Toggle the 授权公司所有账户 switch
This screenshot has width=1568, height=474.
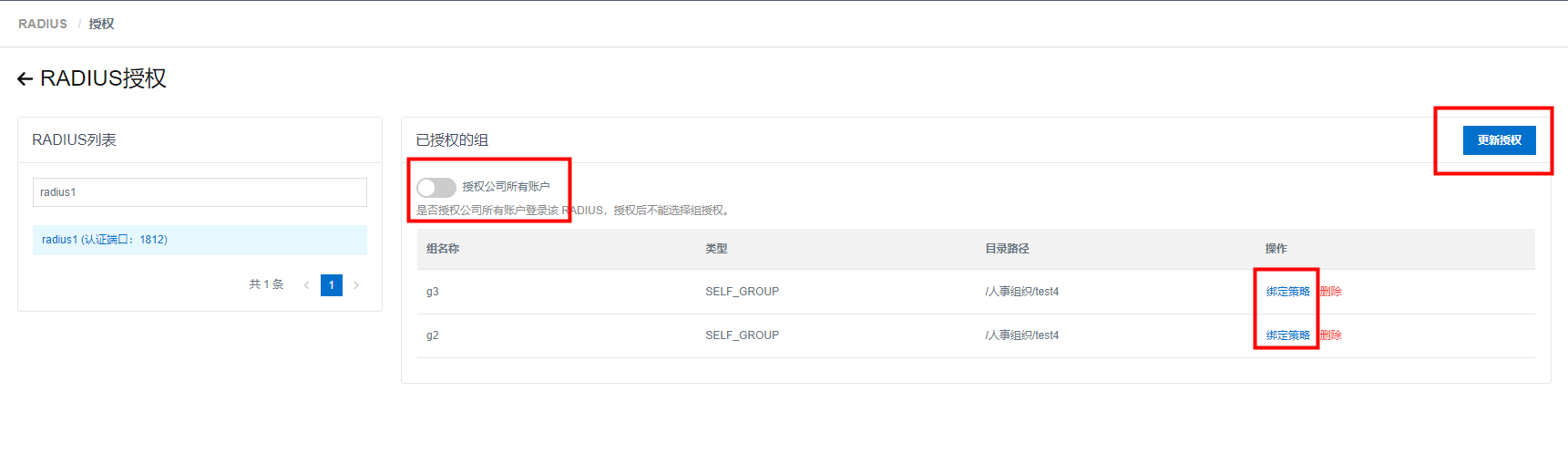[436, 188]
